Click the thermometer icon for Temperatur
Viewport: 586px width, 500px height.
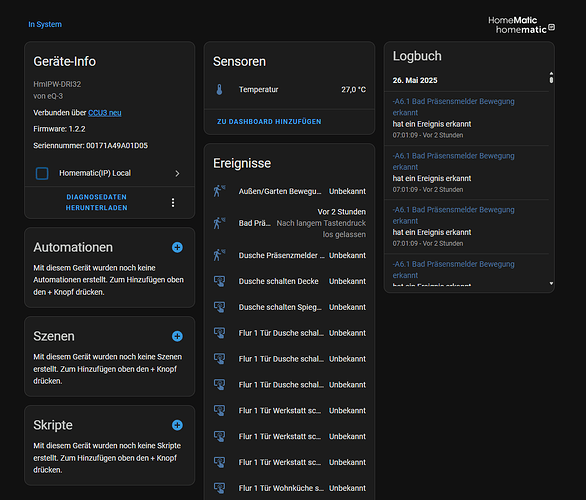219,89
